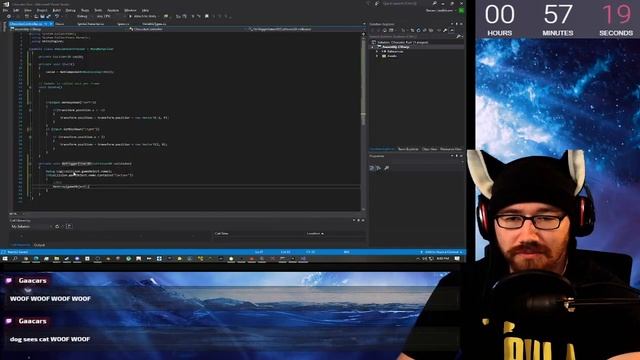The height and width of the screenshot is (360, 640).
Task: Click the taskbar search icon
Action: coord(15,258)
